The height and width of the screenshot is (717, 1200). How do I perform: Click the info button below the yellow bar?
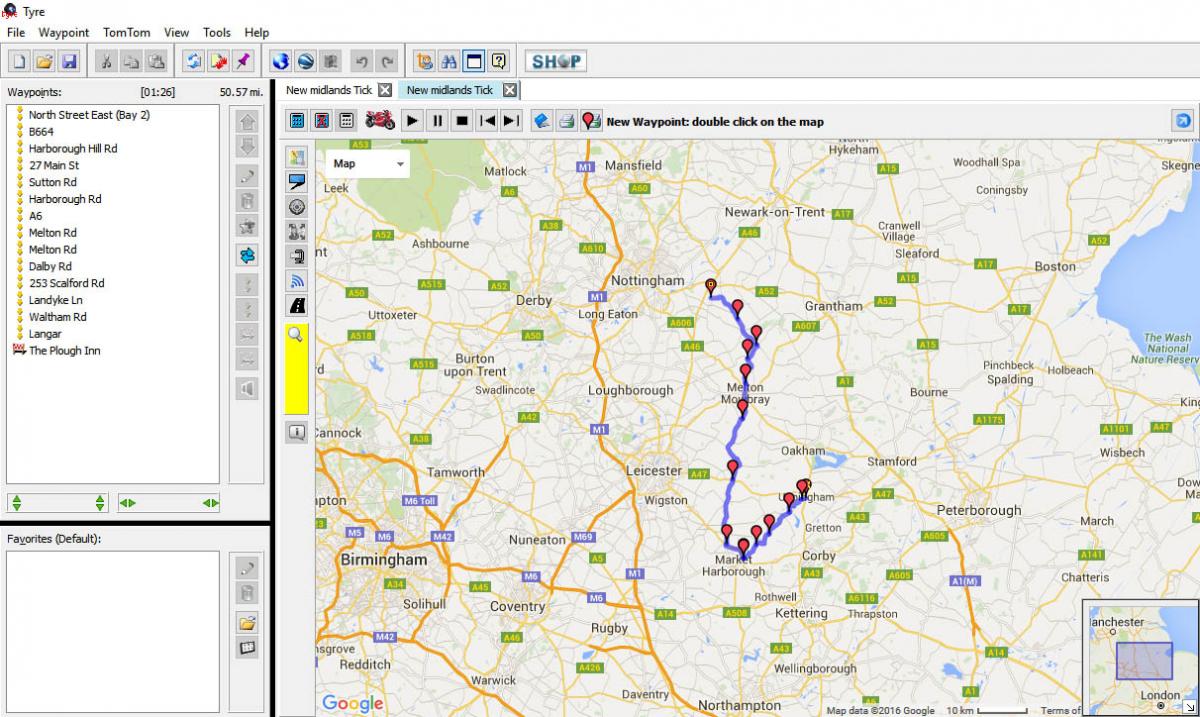[297, 432]
